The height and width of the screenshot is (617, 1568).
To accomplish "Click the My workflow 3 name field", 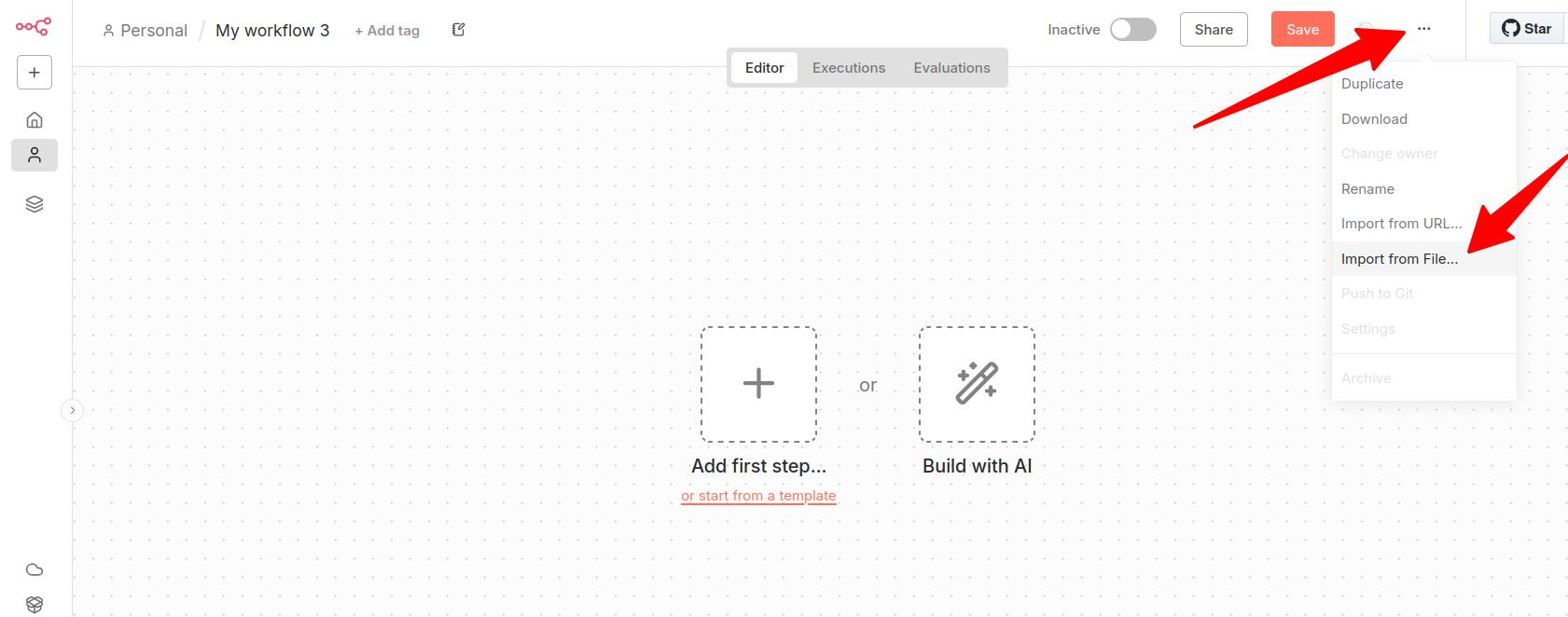I will tap(272, 31).
